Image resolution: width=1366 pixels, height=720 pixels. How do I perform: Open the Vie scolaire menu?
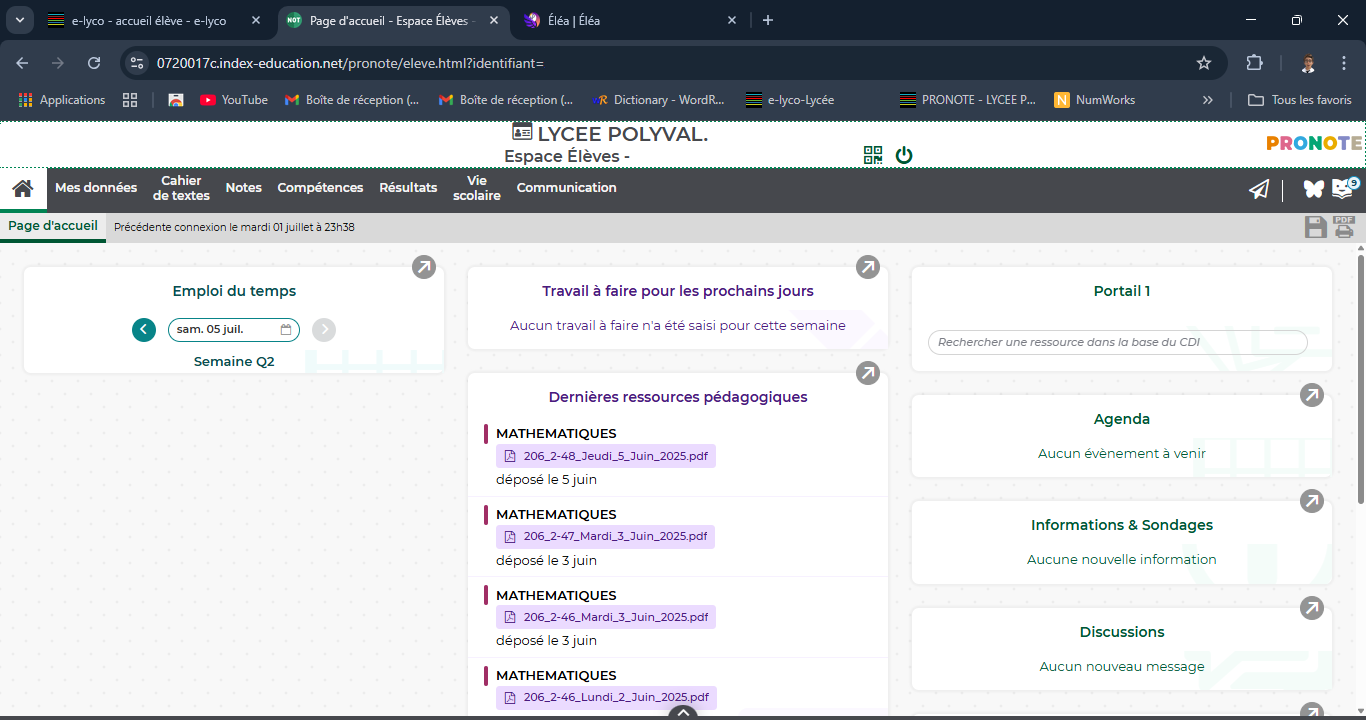[x=476, y=188]
